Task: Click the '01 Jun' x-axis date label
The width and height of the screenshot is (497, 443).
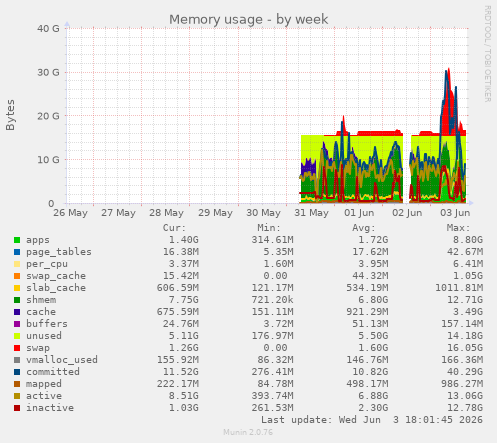Action: (x=359, y=213)
